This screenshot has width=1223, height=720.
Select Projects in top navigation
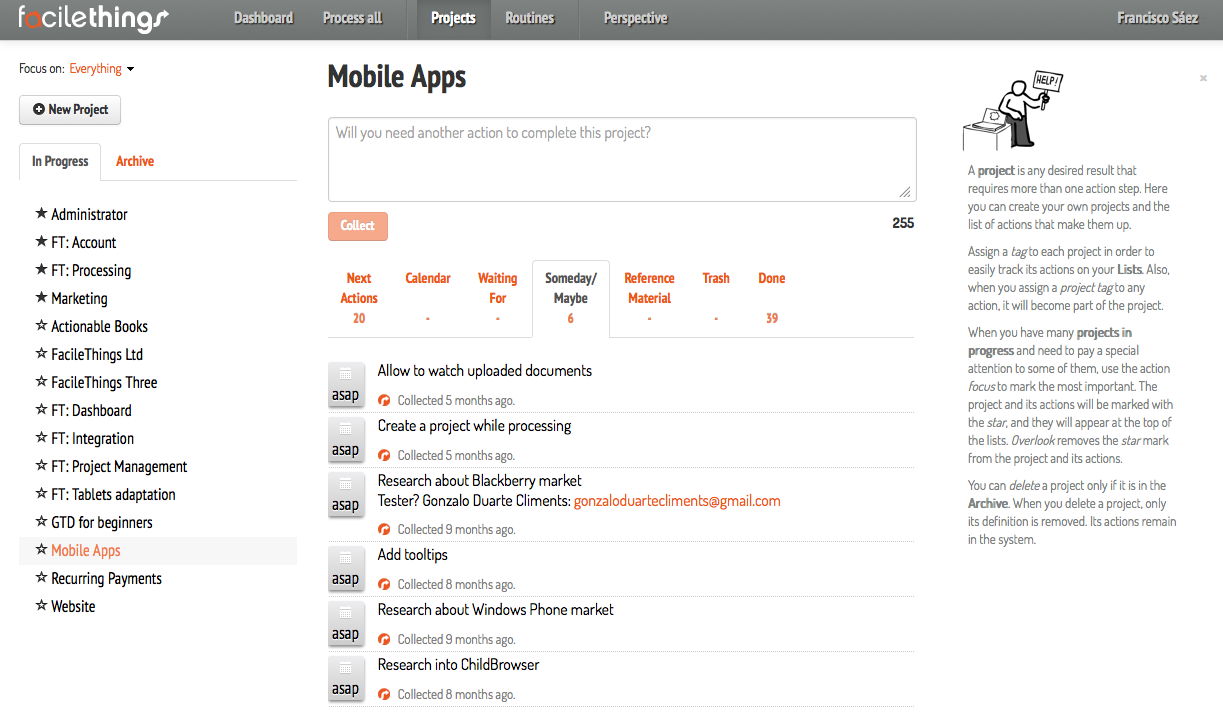453,18
